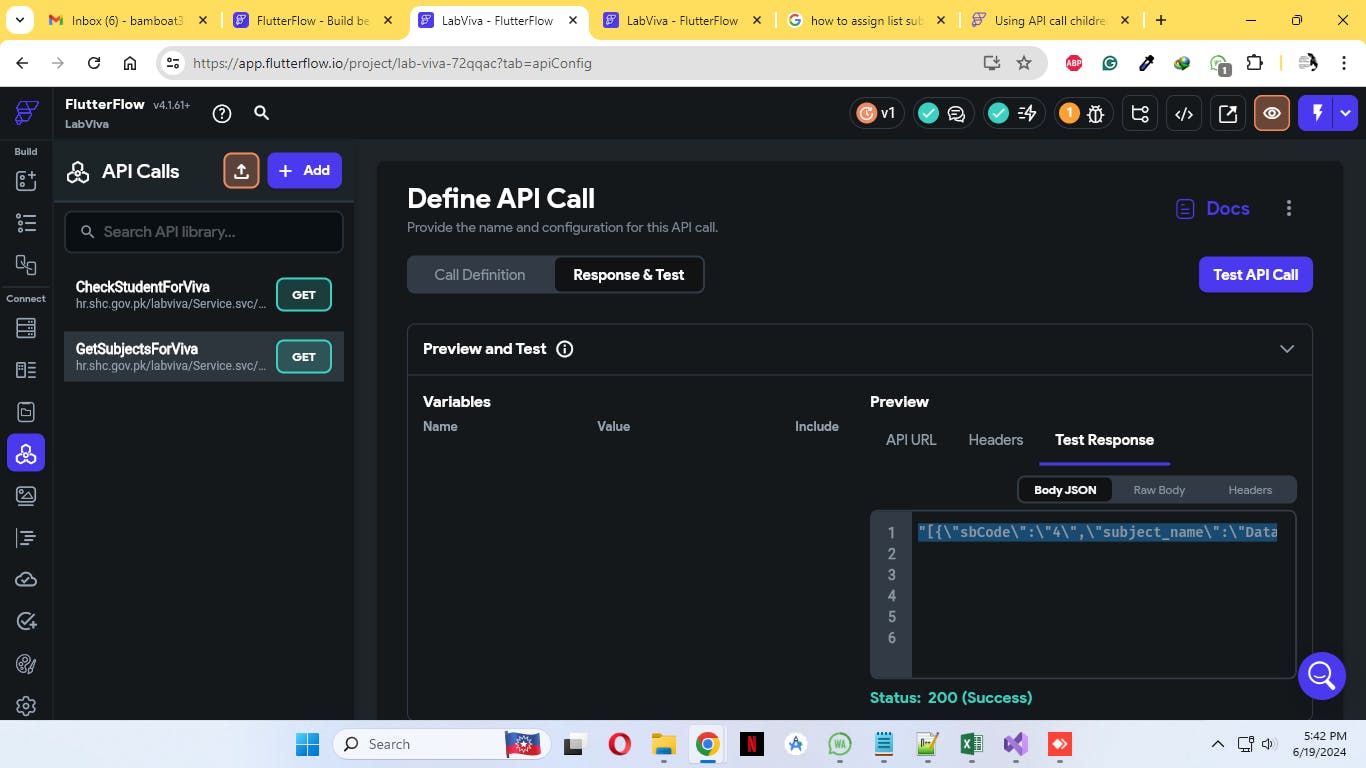Open the tests sidebar icon
The image size is (1366, 768).
click(26, 622)
